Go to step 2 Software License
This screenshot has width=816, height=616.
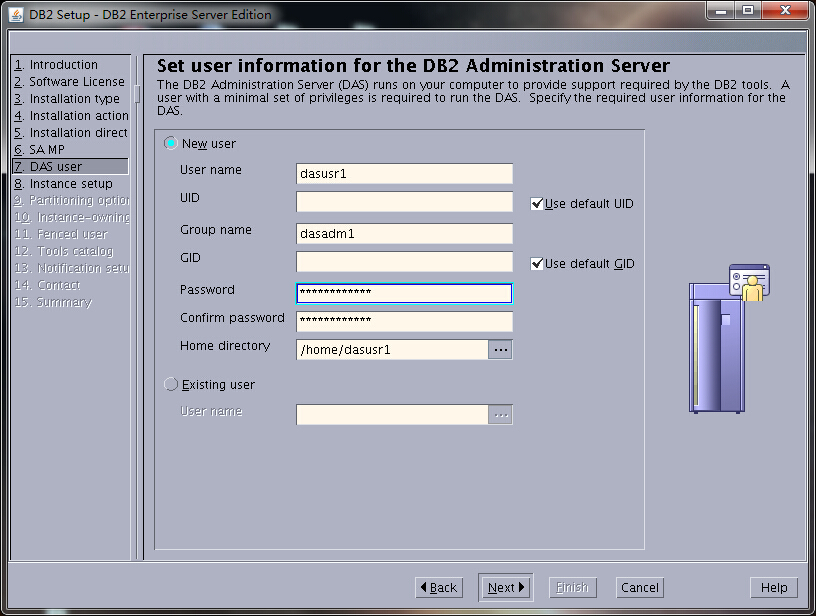[x=70, y=82]
